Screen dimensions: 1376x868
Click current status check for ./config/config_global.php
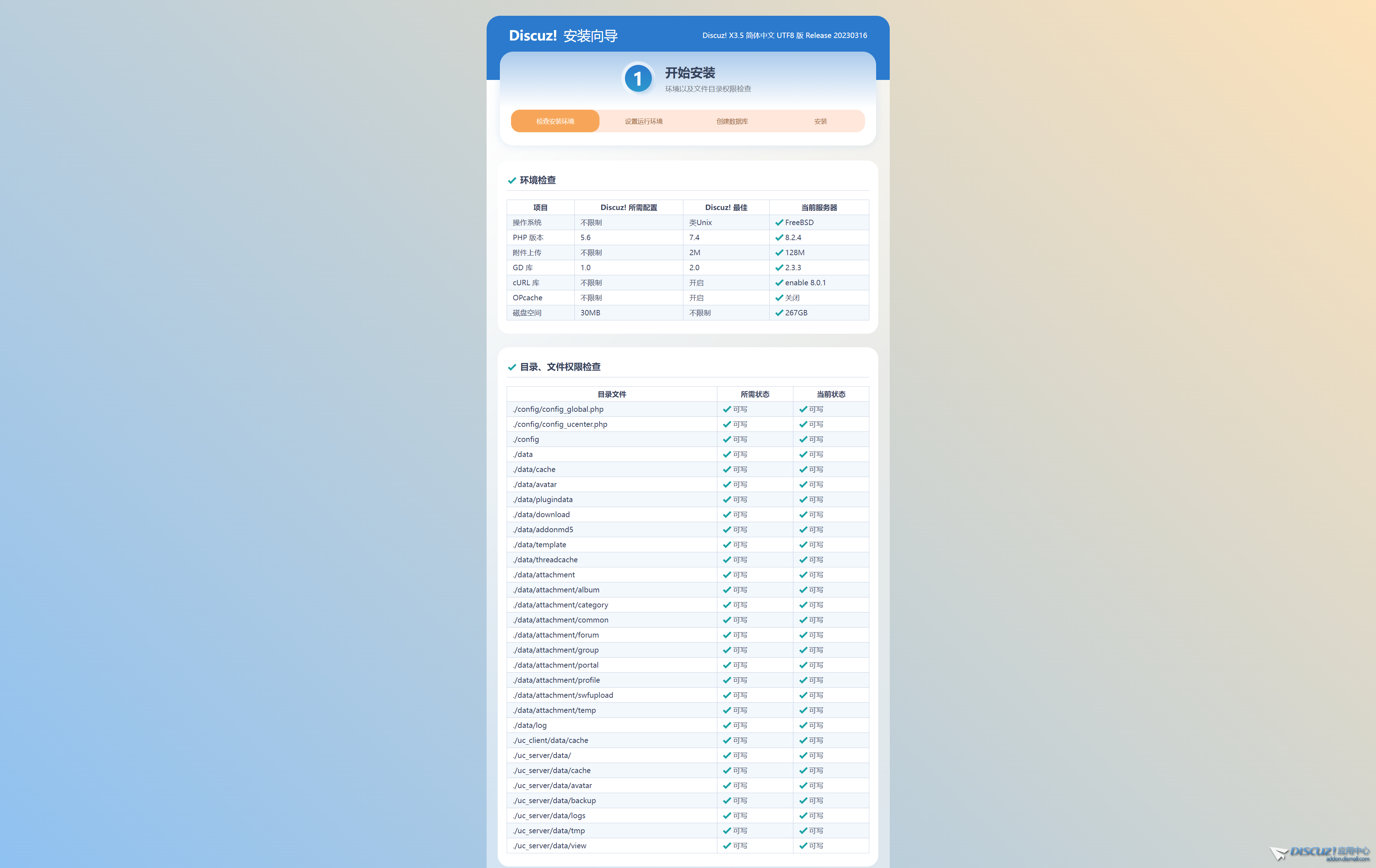click(x=803, y=409)
